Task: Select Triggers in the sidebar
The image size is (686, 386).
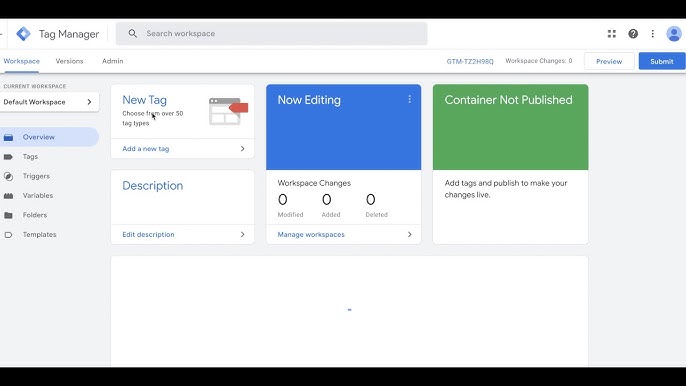Action: point(36,176)
